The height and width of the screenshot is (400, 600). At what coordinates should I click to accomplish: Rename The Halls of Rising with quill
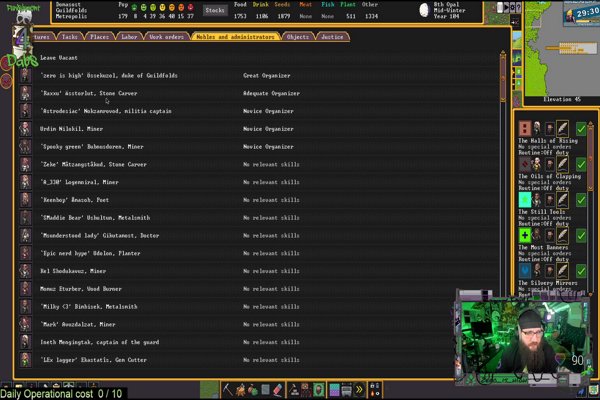(x=562, y=129)
